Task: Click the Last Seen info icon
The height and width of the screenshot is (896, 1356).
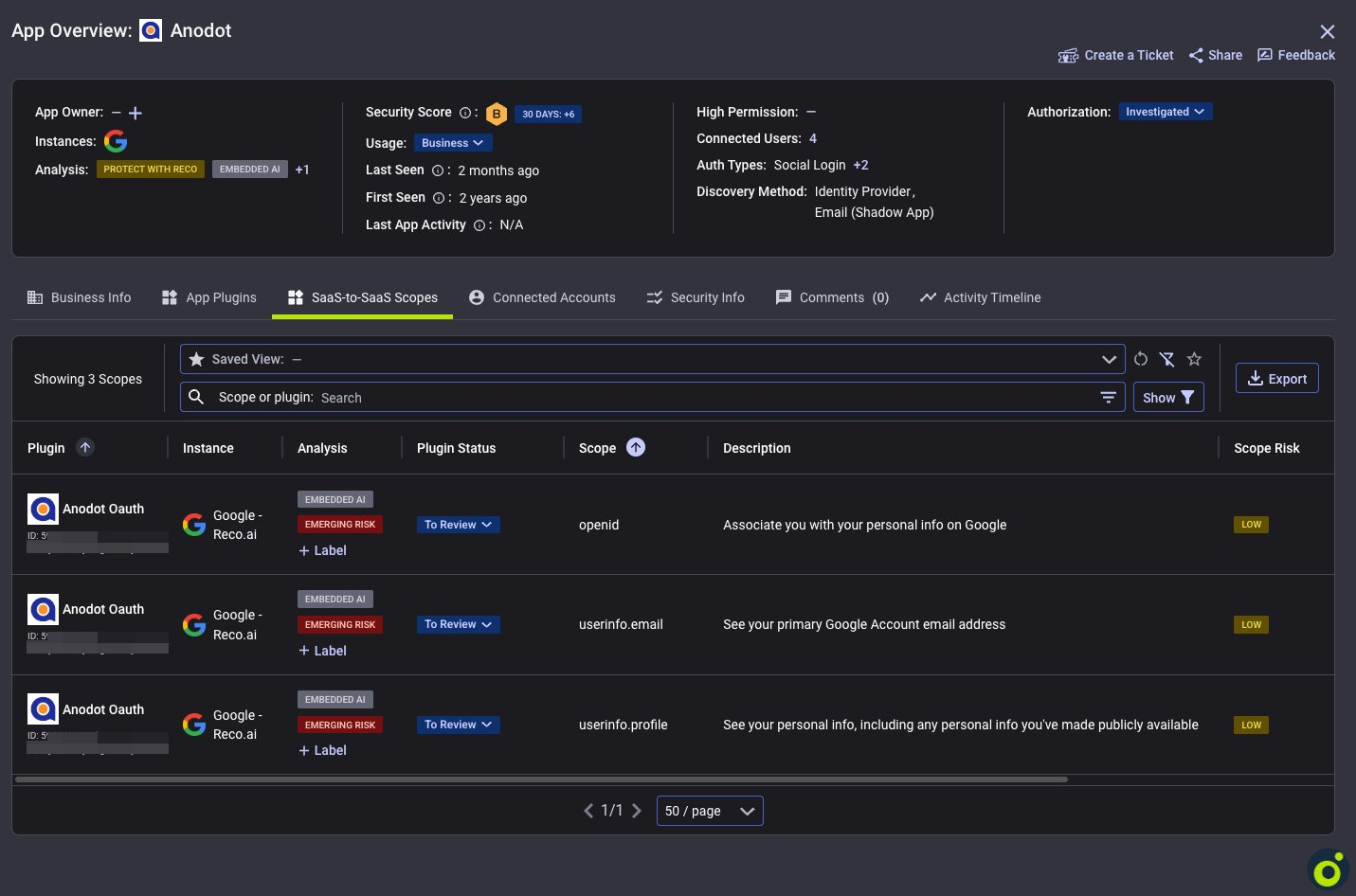Action: pos(438,170)
